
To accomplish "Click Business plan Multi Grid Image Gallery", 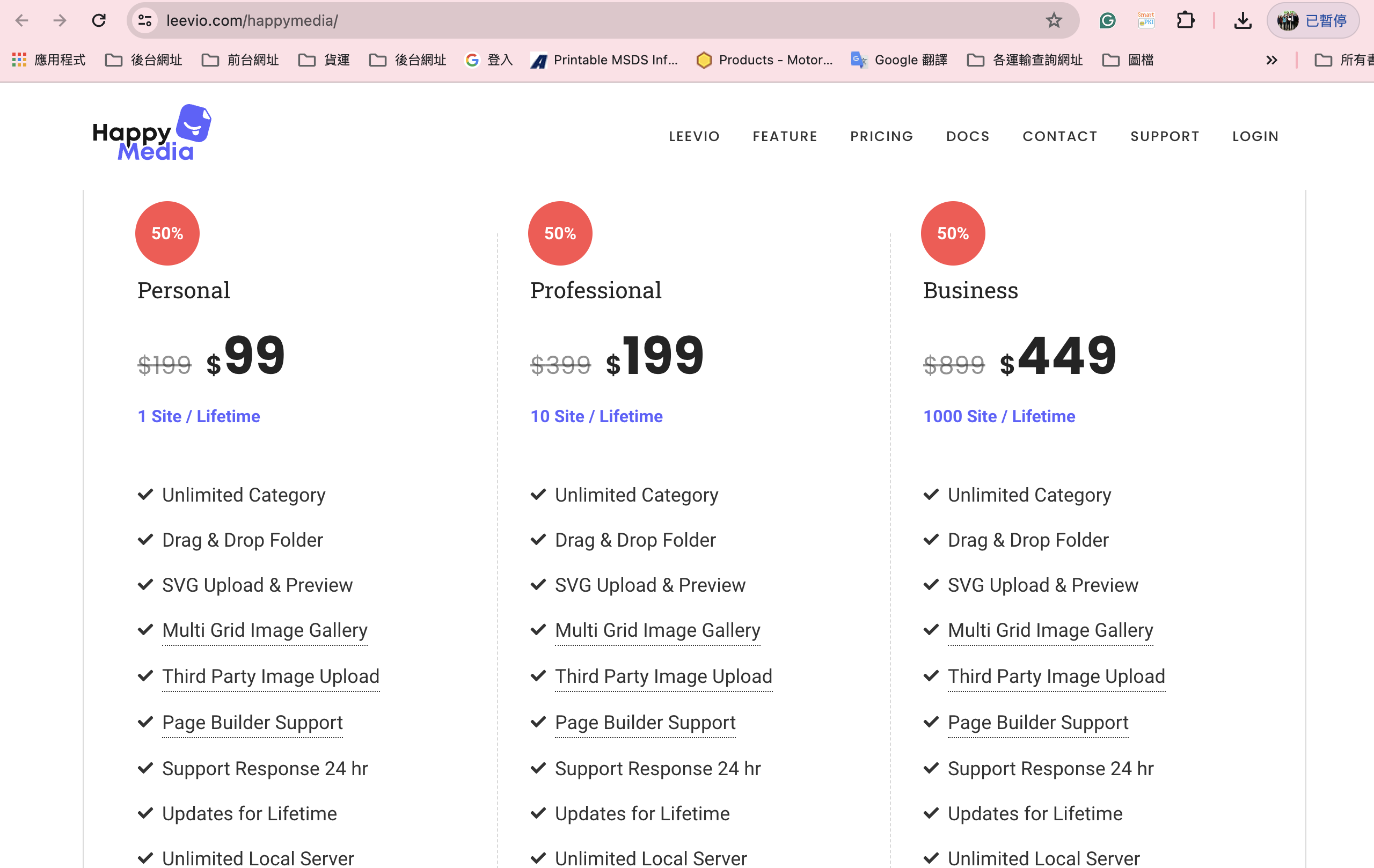I will 1050,631.
